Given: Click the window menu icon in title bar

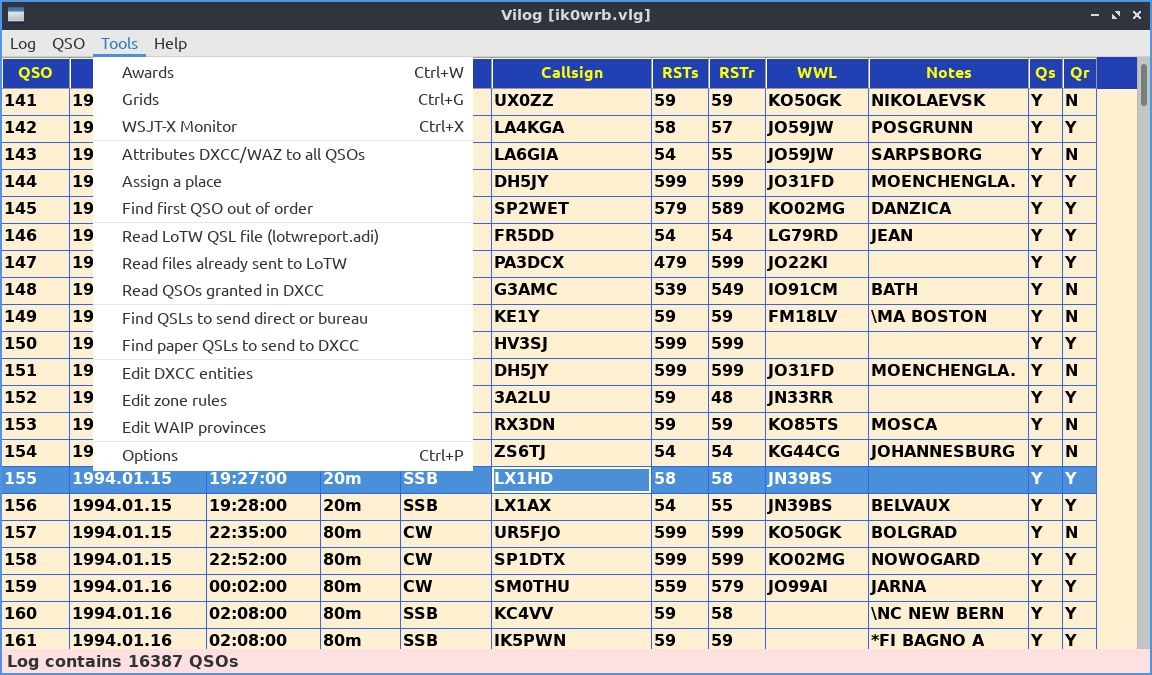Looking at the screenshot, I should click(x=15, y=15).
